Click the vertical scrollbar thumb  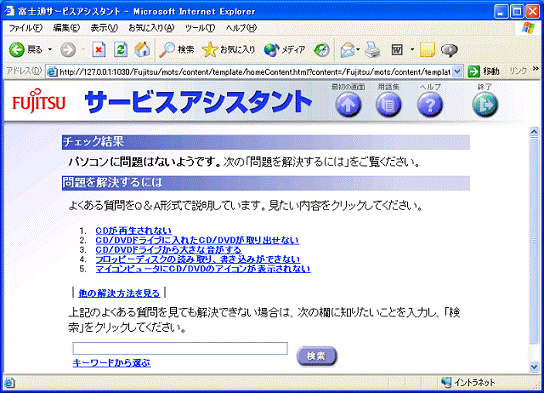[534, 241]
